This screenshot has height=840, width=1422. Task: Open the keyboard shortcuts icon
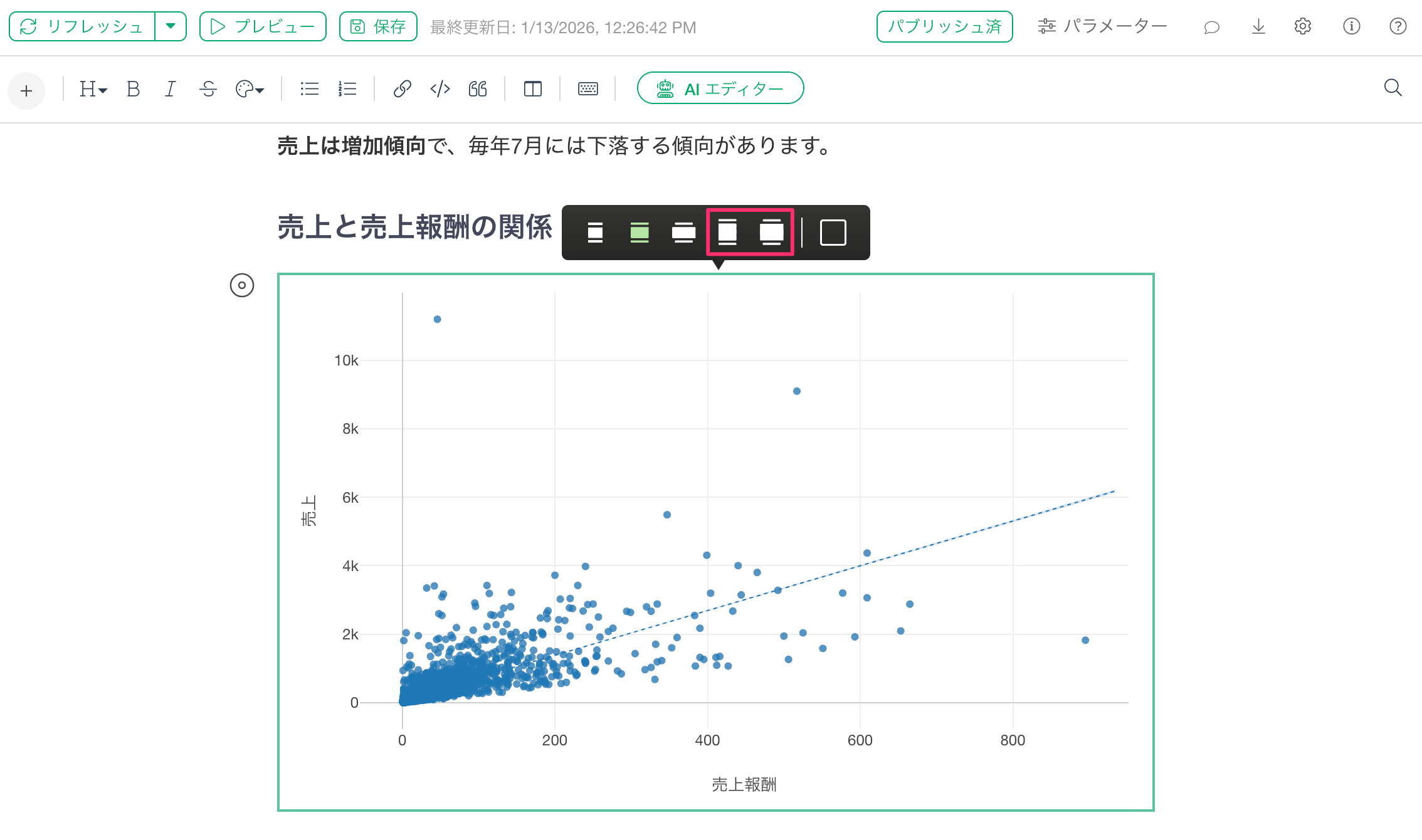(587, 89)
